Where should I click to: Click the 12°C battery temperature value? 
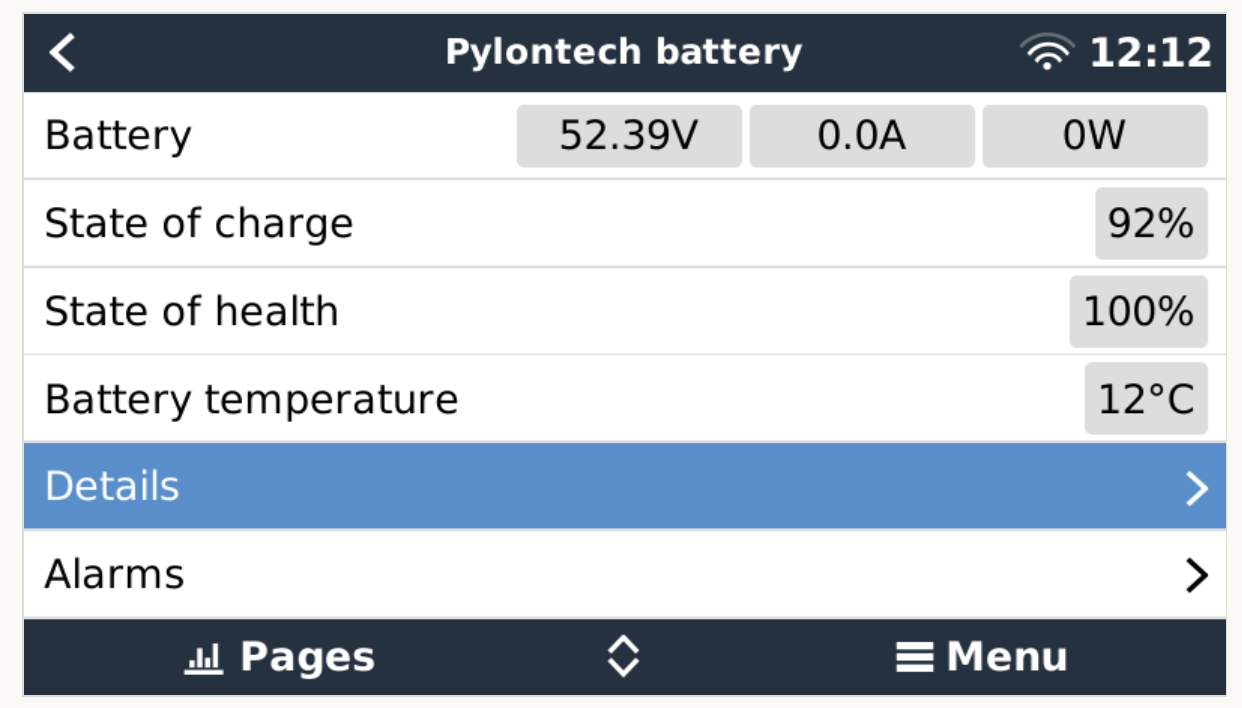[x=1146, y=400]
